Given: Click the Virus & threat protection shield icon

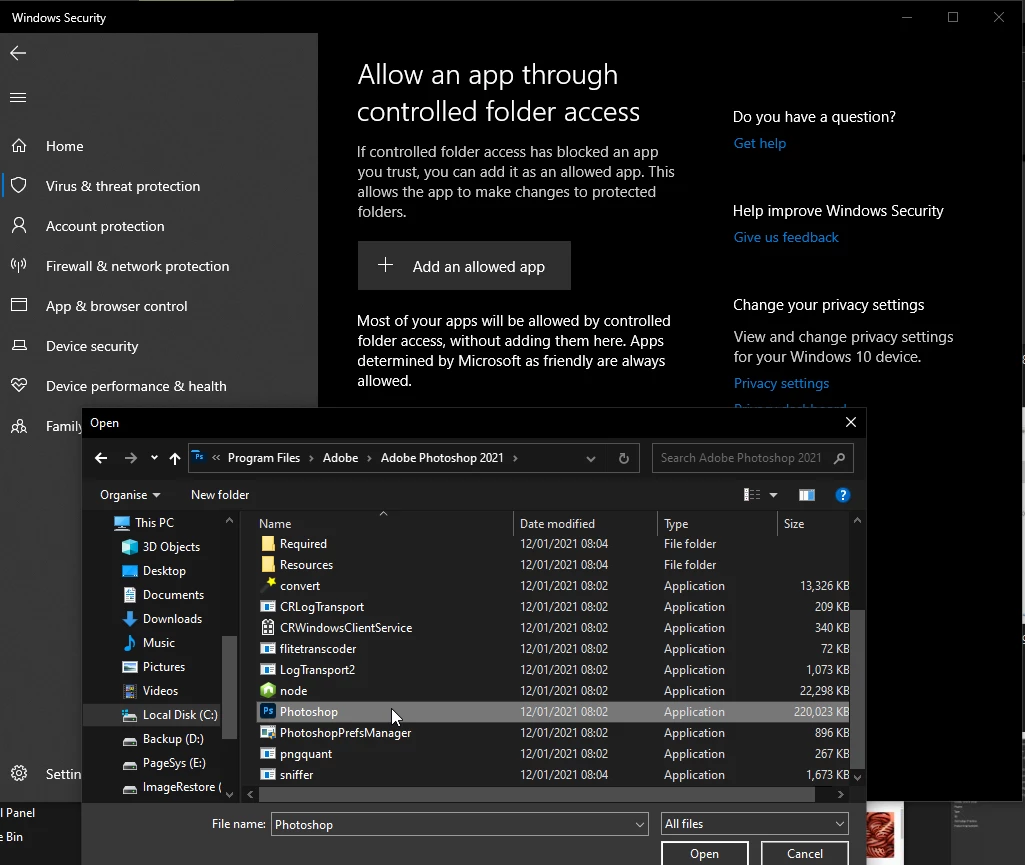Looking at the screenshot, I should click(19, 186).
